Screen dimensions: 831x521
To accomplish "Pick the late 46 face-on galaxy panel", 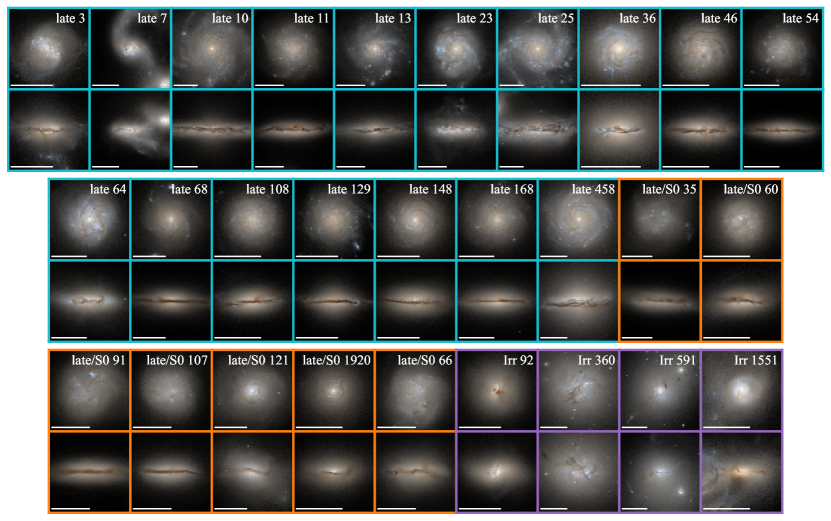I will tap(701, 48).
